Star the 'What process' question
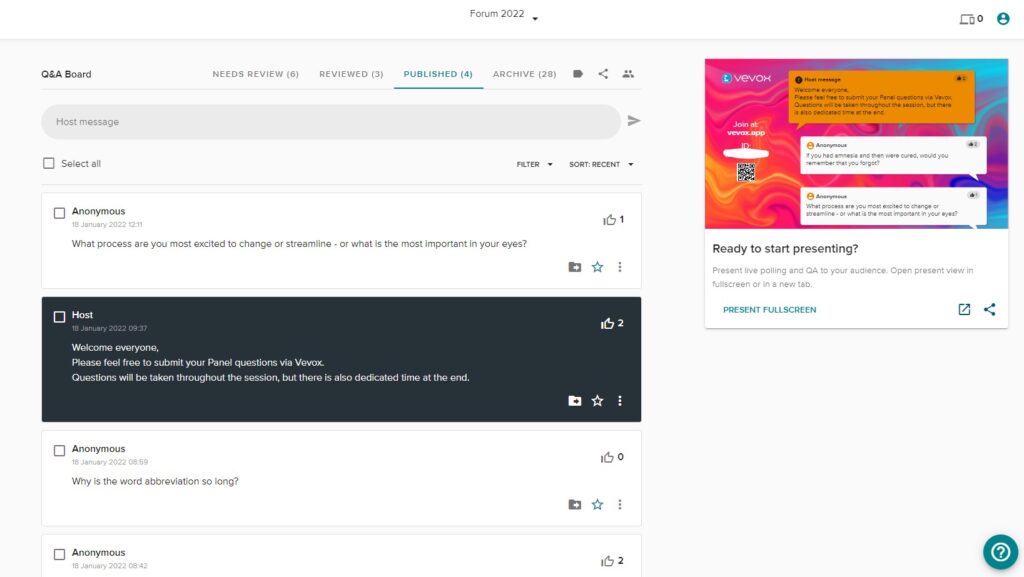Screen dimensions: 1024x577 coord(598,267)
